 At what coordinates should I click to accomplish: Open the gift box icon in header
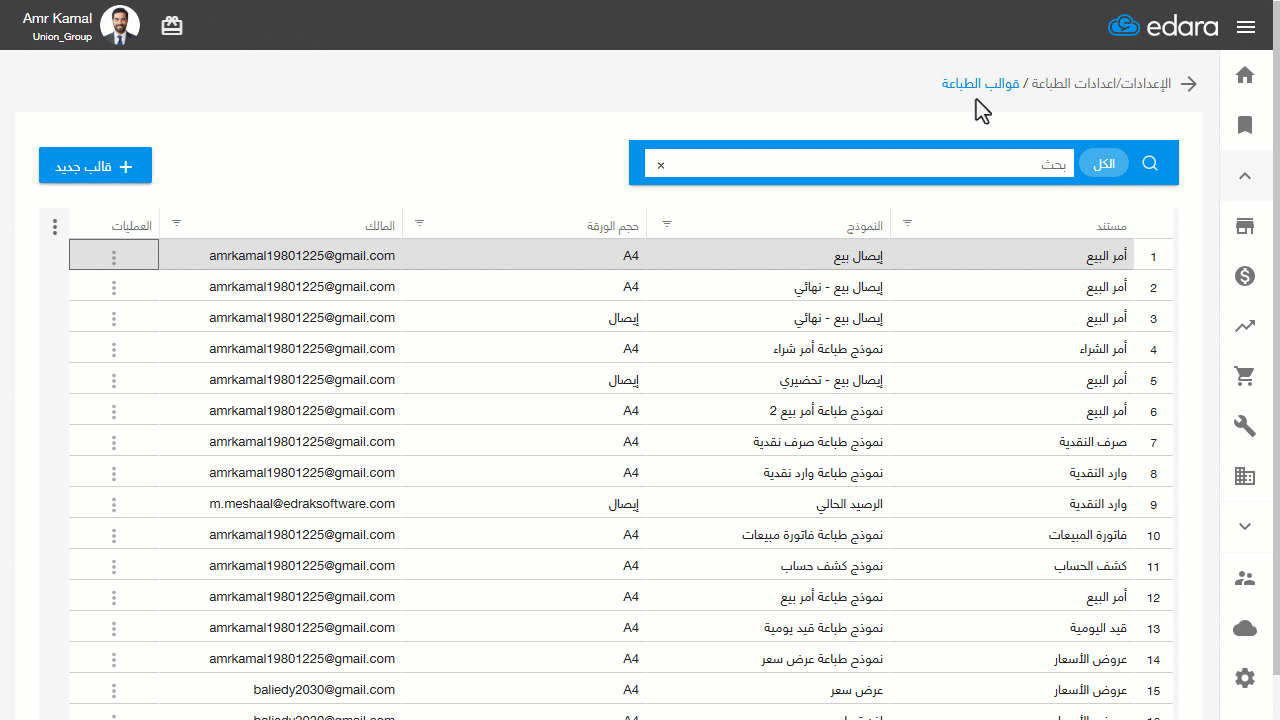coord(172,26)
